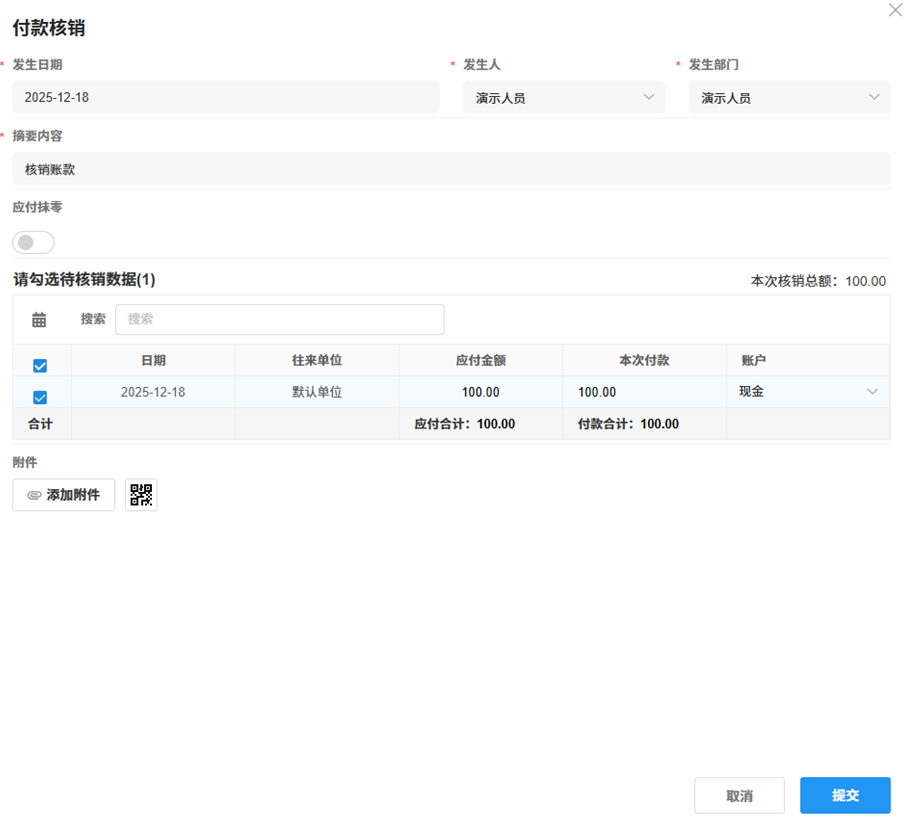Close the 付款核销 dialog
The width and height of the screenshot is (907, 828).
(895, 10)
